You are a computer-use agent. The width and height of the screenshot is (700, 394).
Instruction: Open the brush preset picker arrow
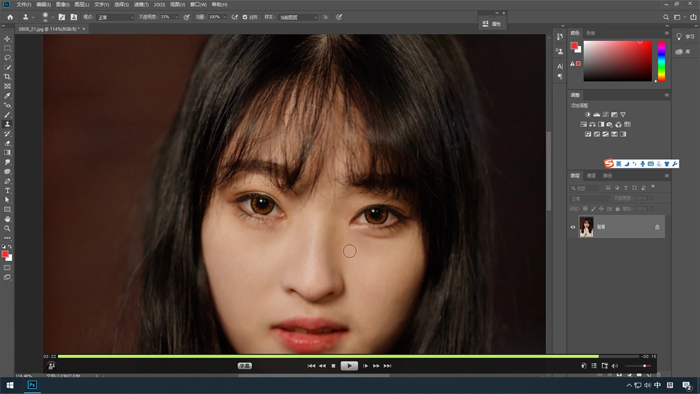[x=53, y=17]
